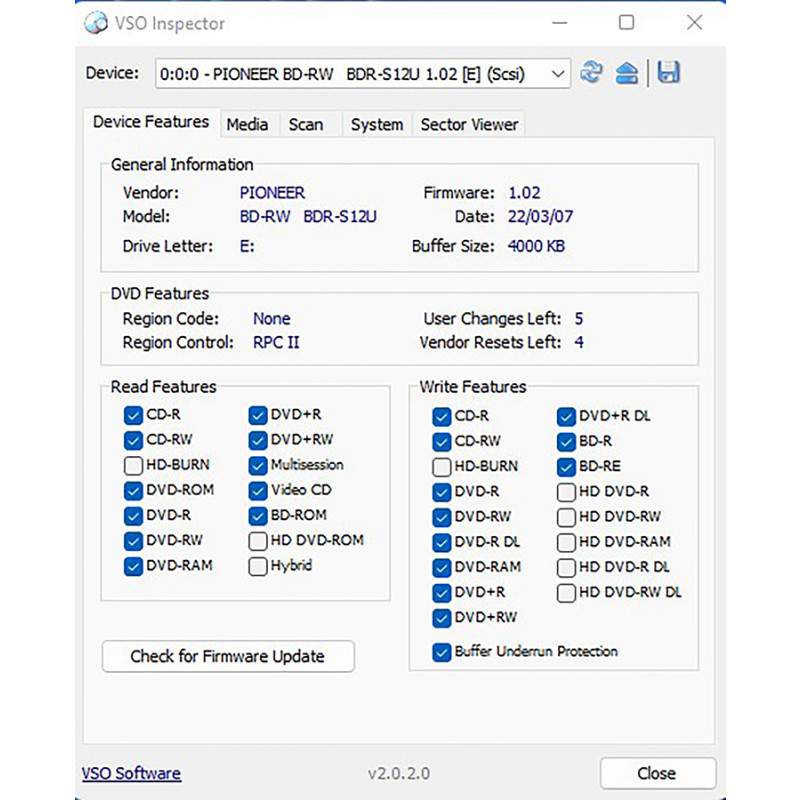Click the RPC II region control value

276,342
